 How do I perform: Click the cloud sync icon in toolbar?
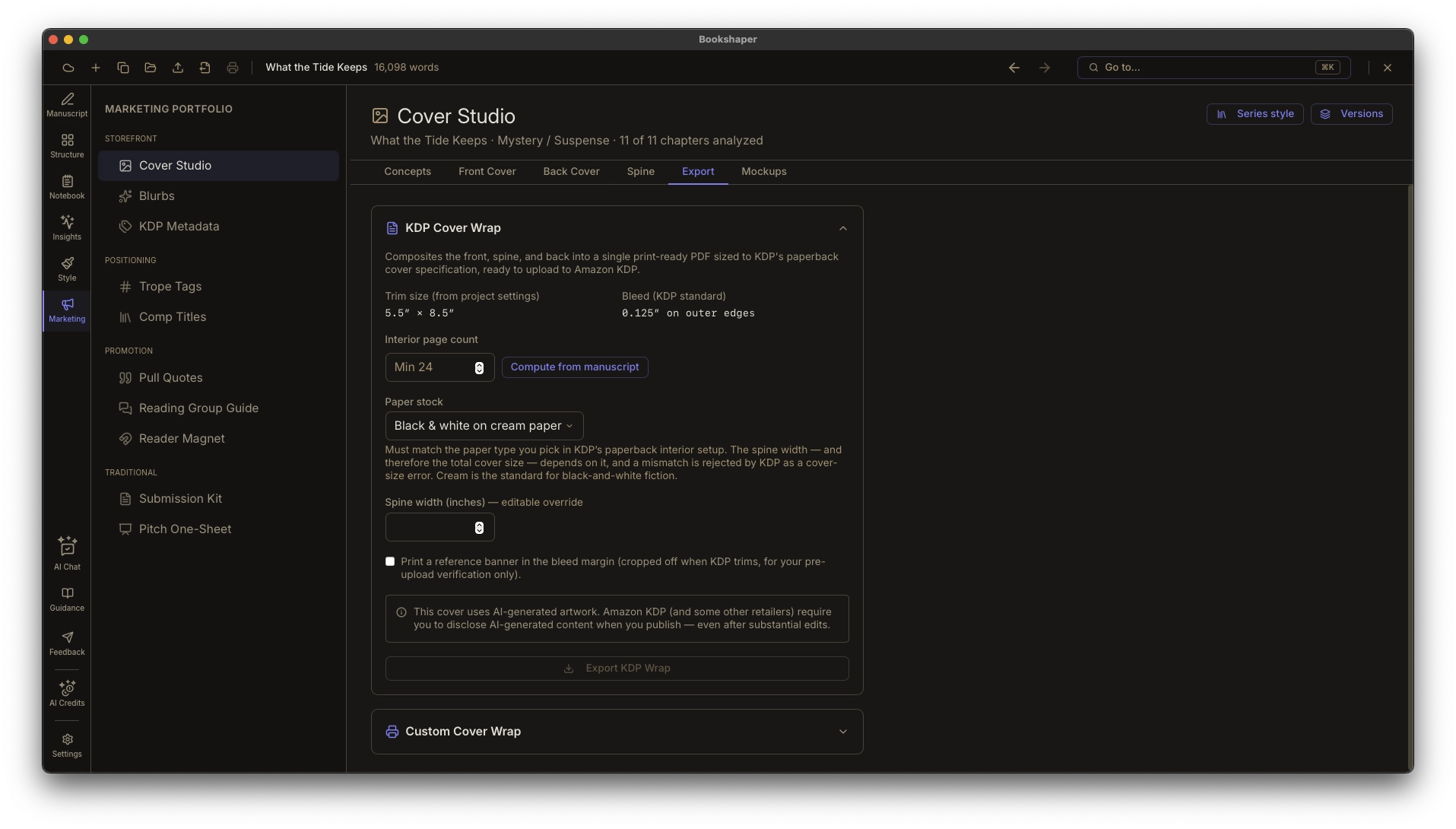point(68,68)
